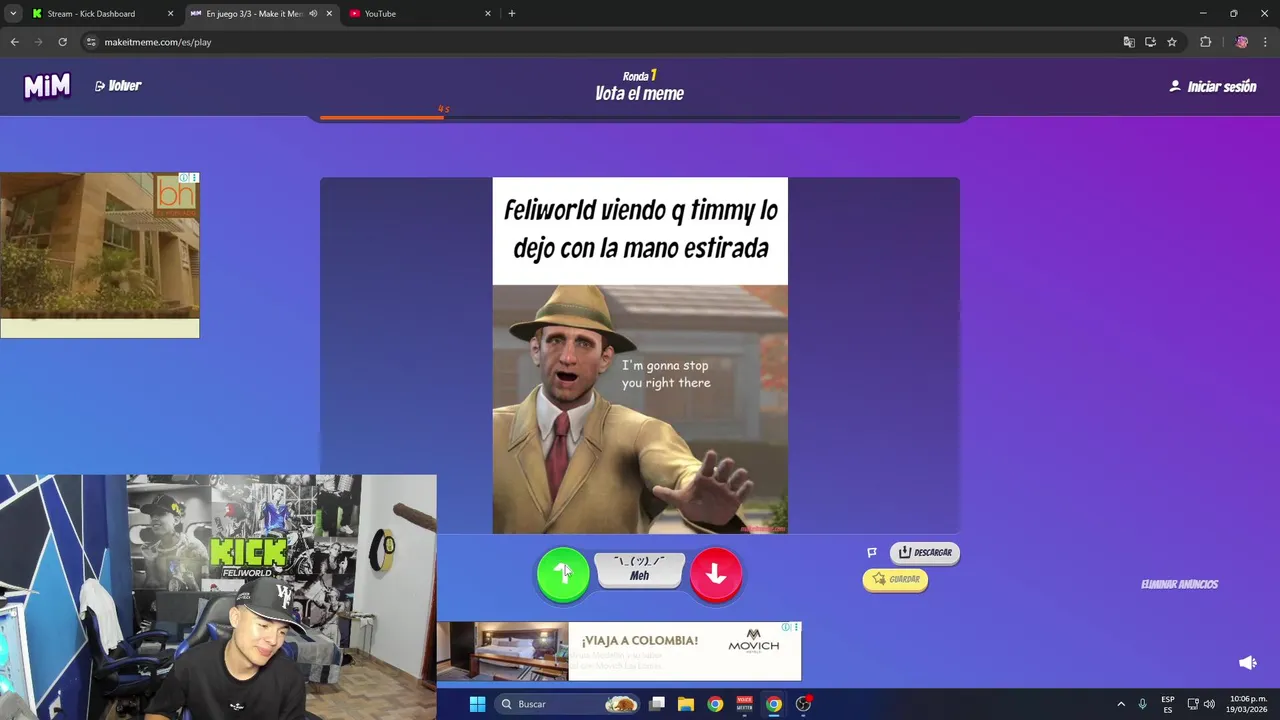Screen dimensions: 1280x720
Task: Close the Kick Dashboard tab
Action: (x=170, y=14)
